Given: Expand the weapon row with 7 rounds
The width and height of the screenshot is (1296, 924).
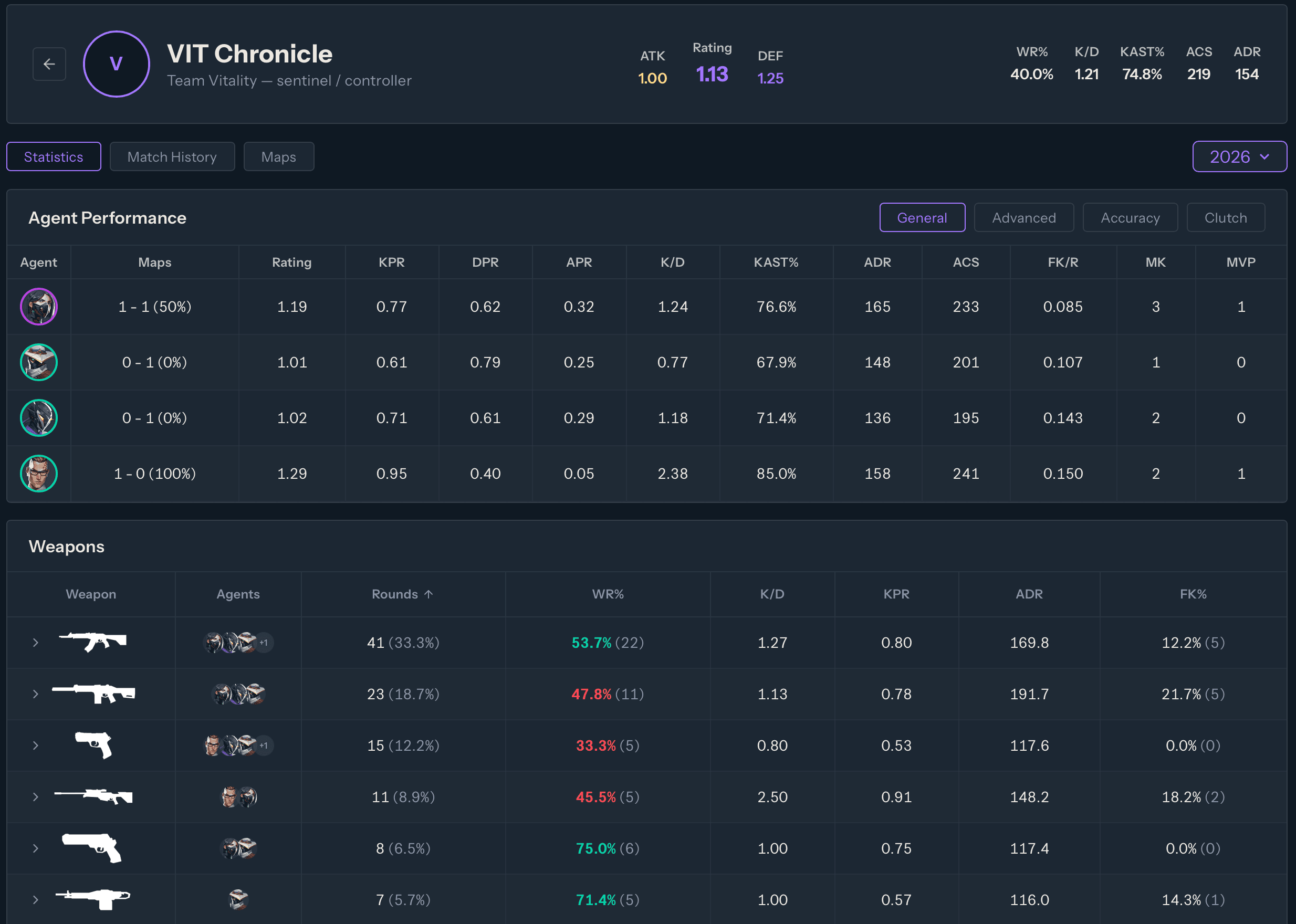Looking at the screenshot, I should [35, 899].
